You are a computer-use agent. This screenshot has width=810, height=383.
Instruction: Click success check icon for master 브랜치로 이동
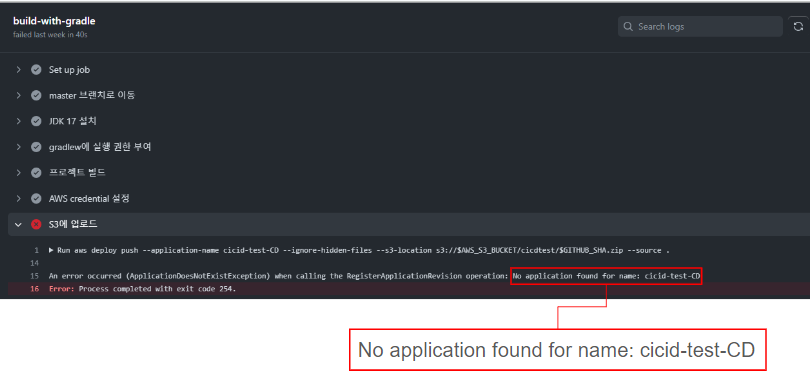tap(36, 96)
